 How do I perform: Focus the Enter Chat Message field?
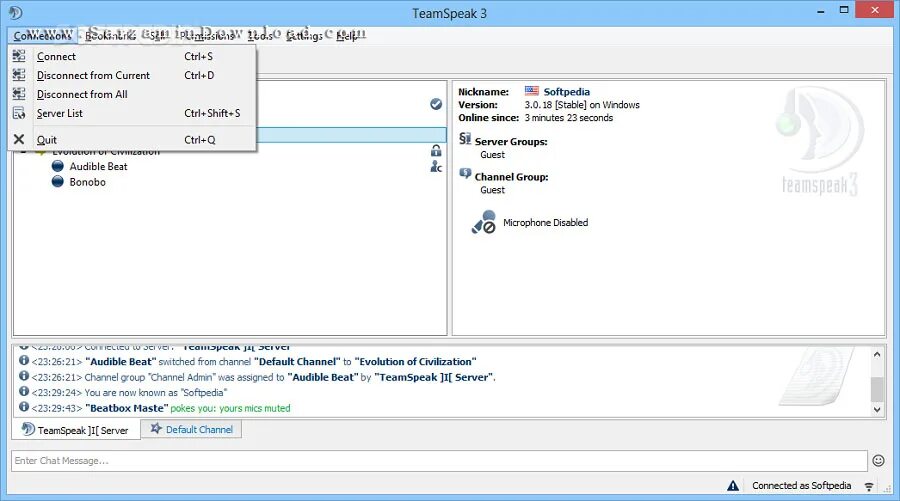tap(439, 461)
